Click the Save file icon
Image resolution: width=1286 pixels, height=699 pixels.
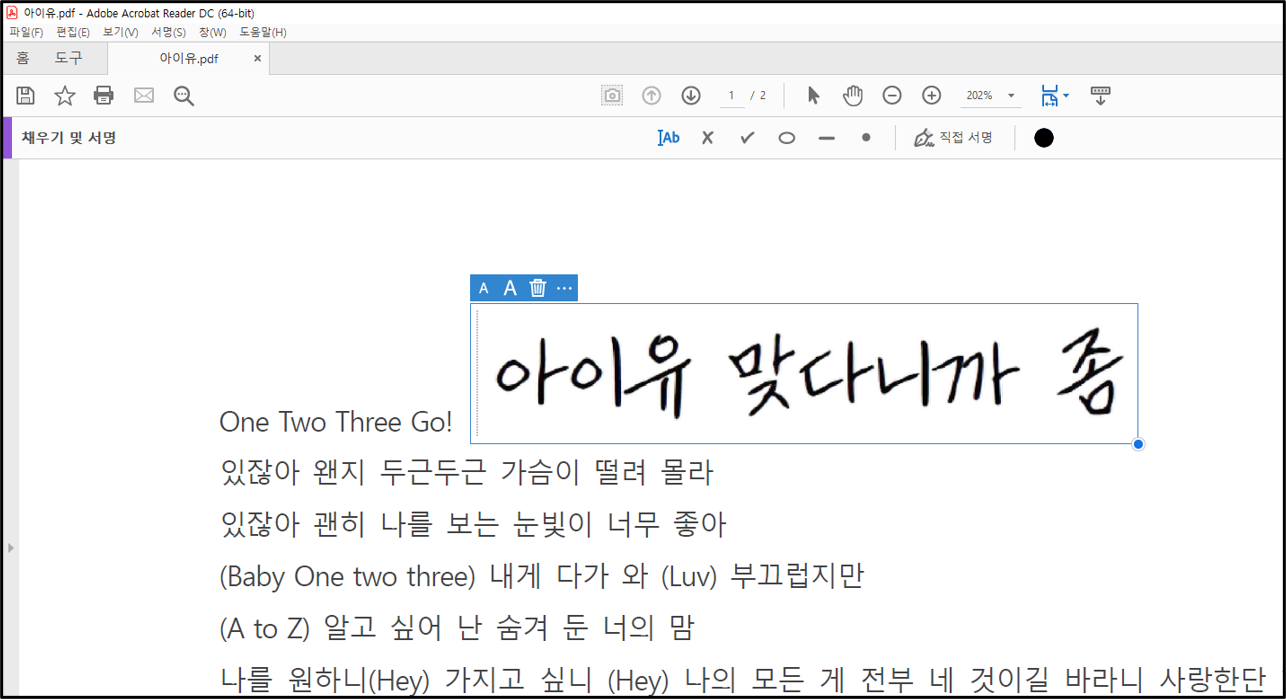pyautogui.click(x=26, y=96)
